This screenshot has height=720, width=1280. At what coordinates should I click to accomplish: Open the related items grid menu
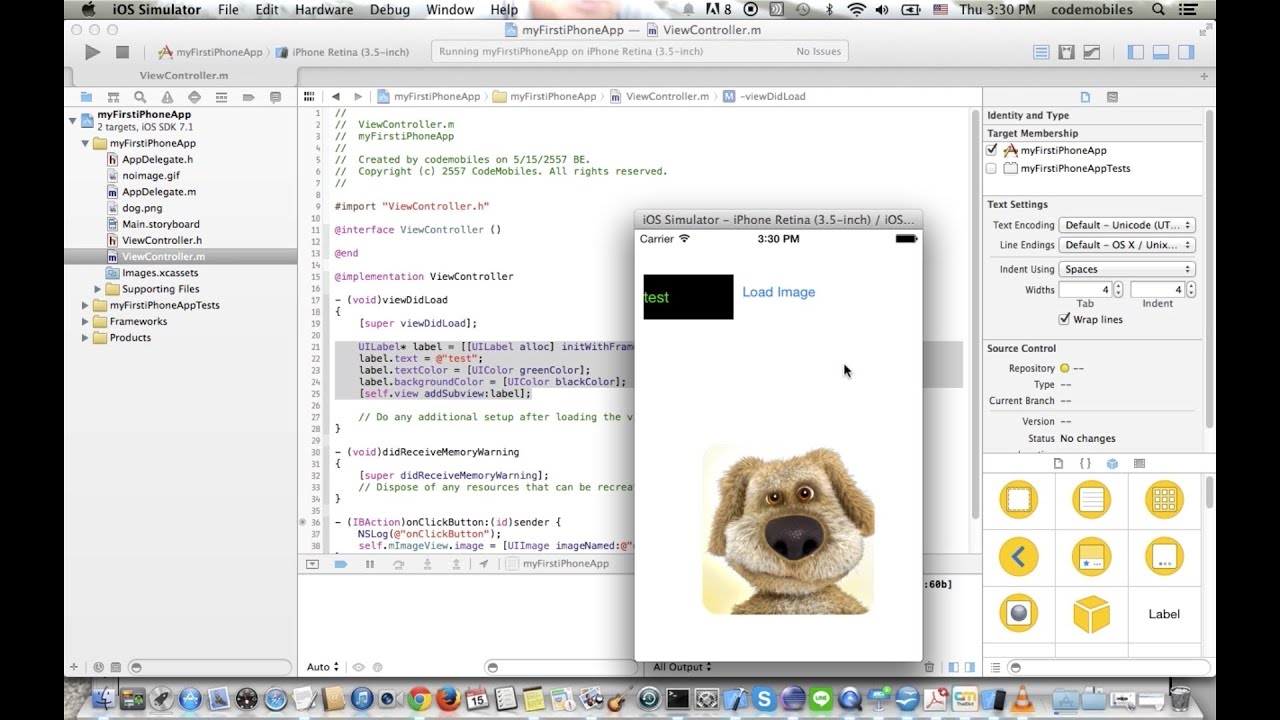[x=310, y=97]
